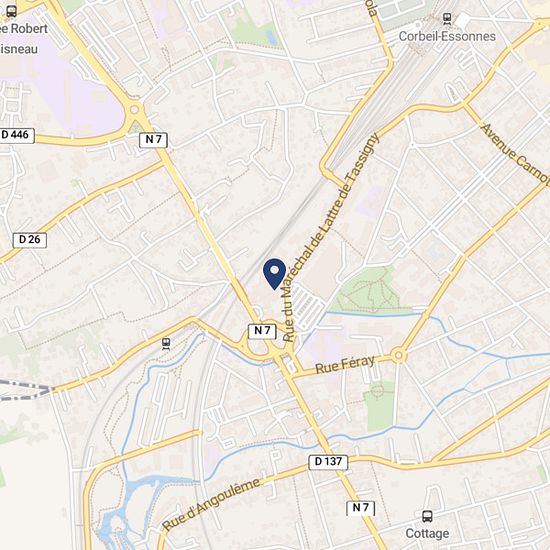Select the D 137 road shield

pyautogui.click(x=328, y=462)
